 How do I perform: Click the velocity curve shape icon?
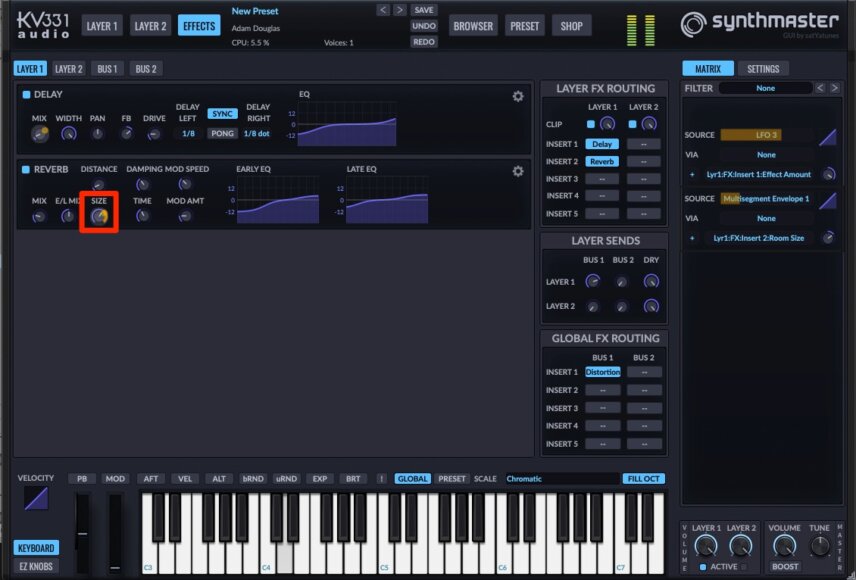point(36,498)
